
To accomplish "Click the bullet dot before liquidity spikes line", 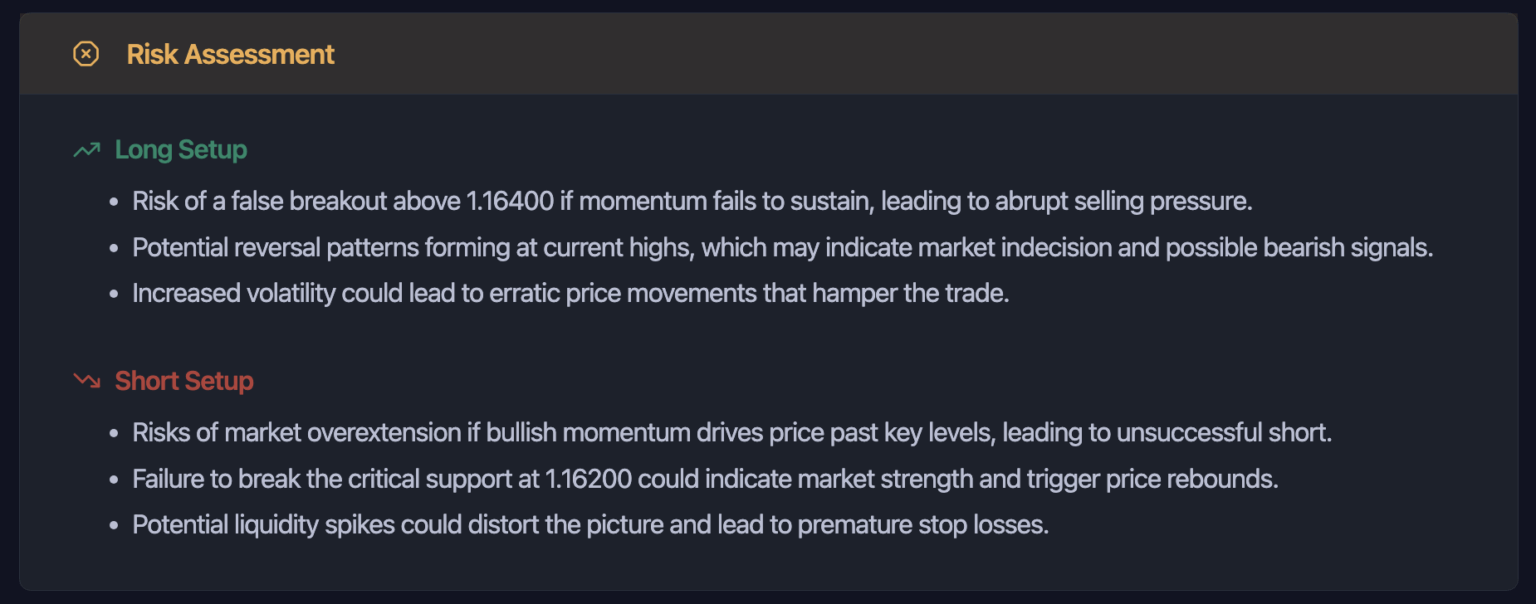I will point(114,525).
